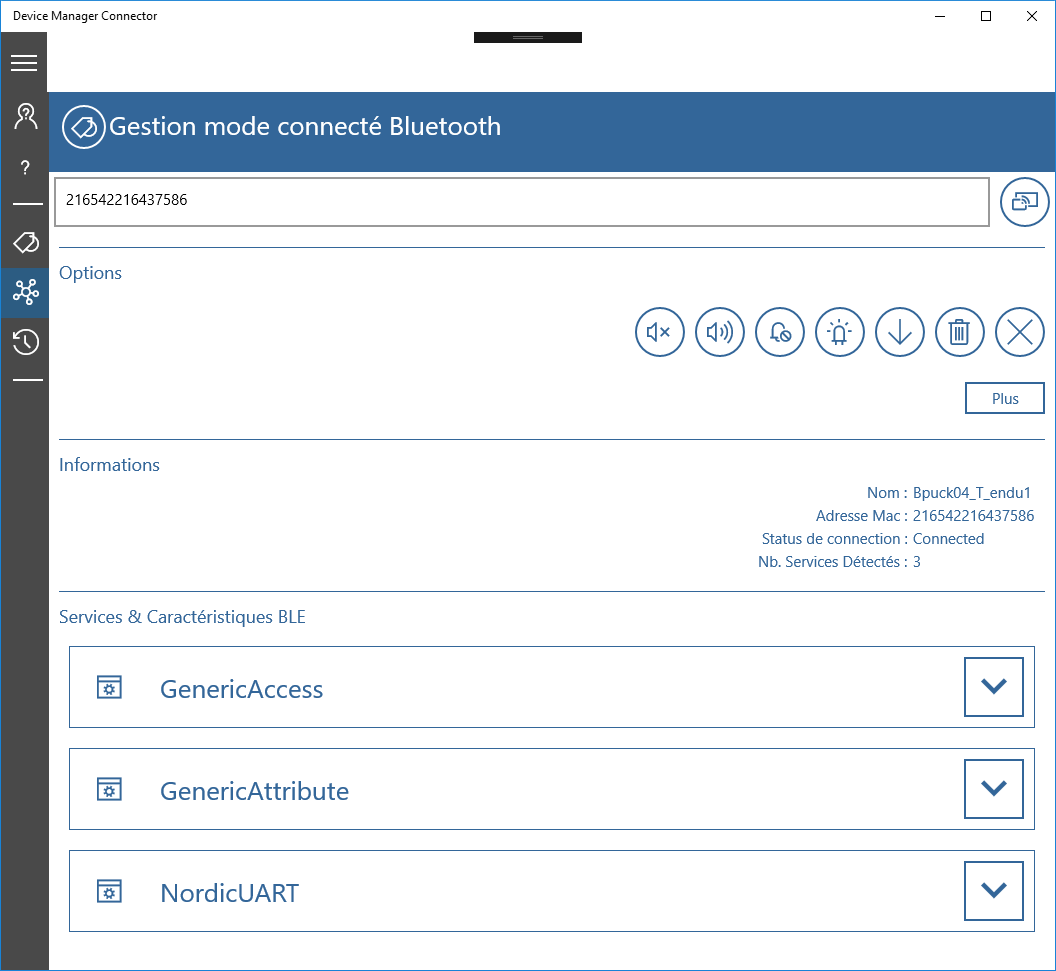Click the tag icon in page header

[84, 127]
